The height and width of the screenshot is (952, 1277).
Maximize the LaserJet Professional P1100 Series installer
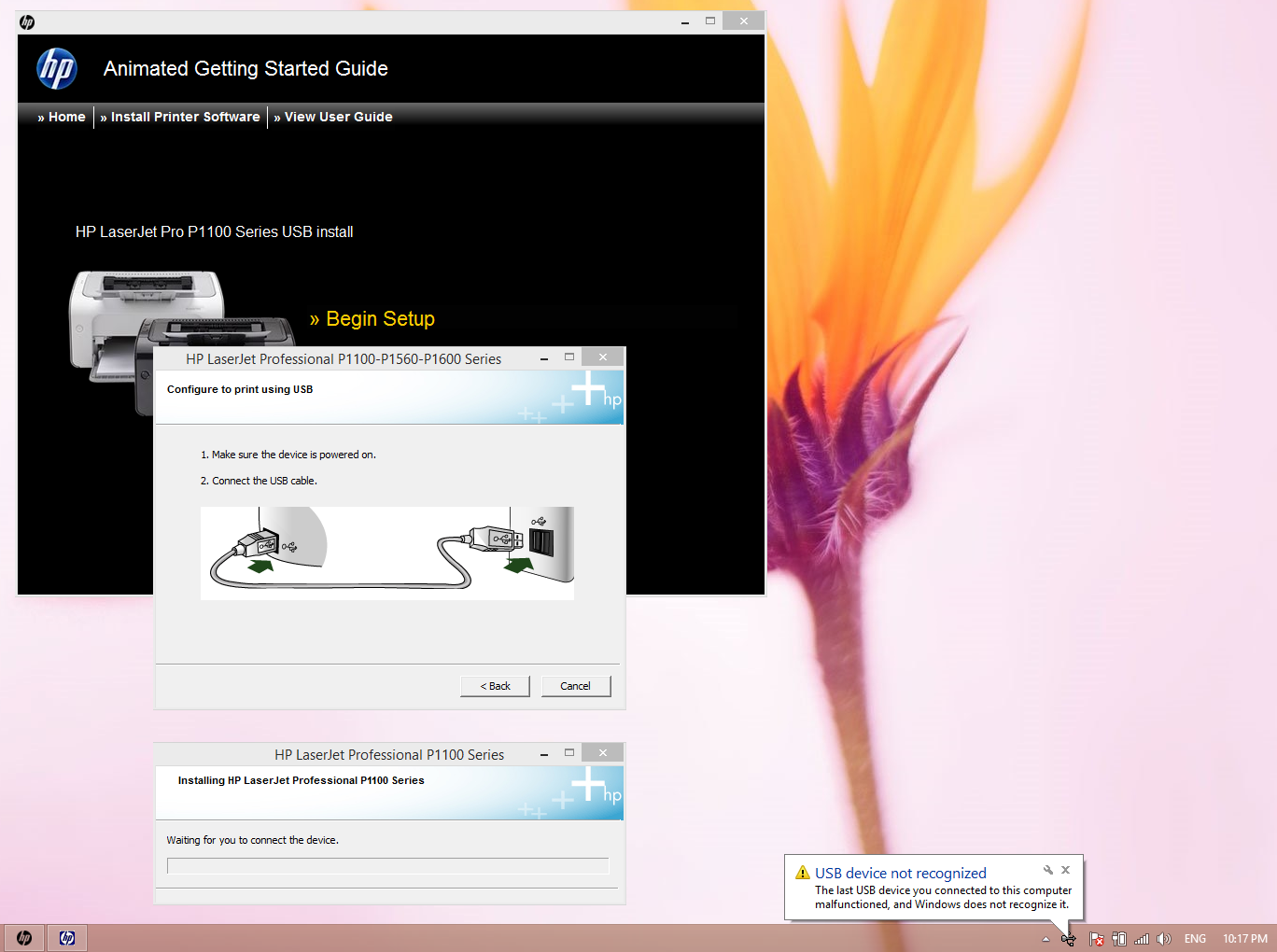click(x=569, y=753)
